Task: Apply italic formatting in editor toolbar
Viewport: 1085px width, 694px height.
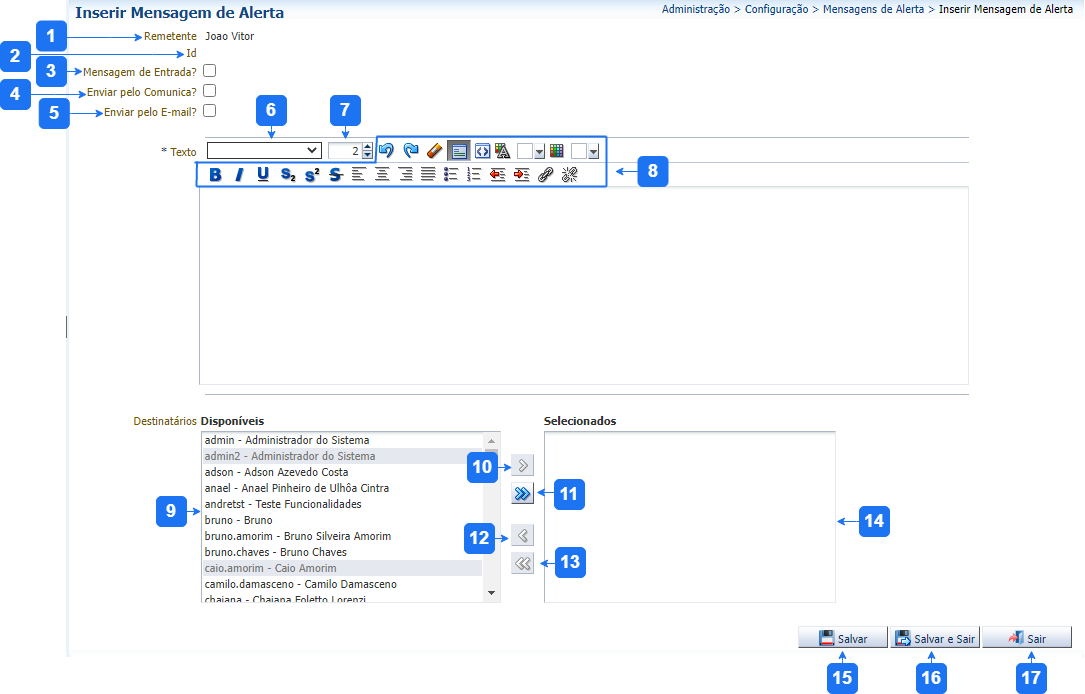Action: (x=239, y=175)
